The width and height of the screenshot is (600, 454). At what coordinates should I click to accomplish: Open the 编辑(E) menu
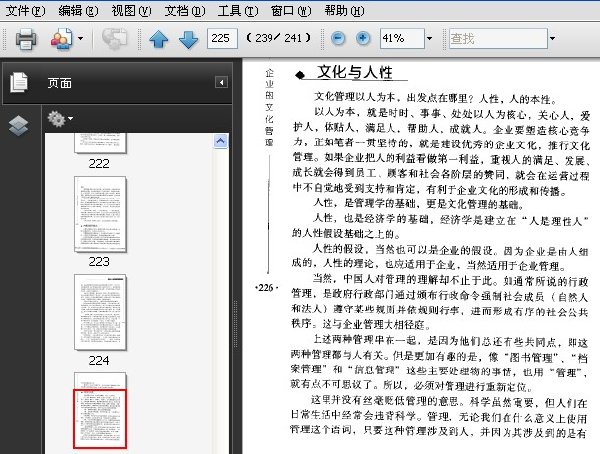(78, 11)
